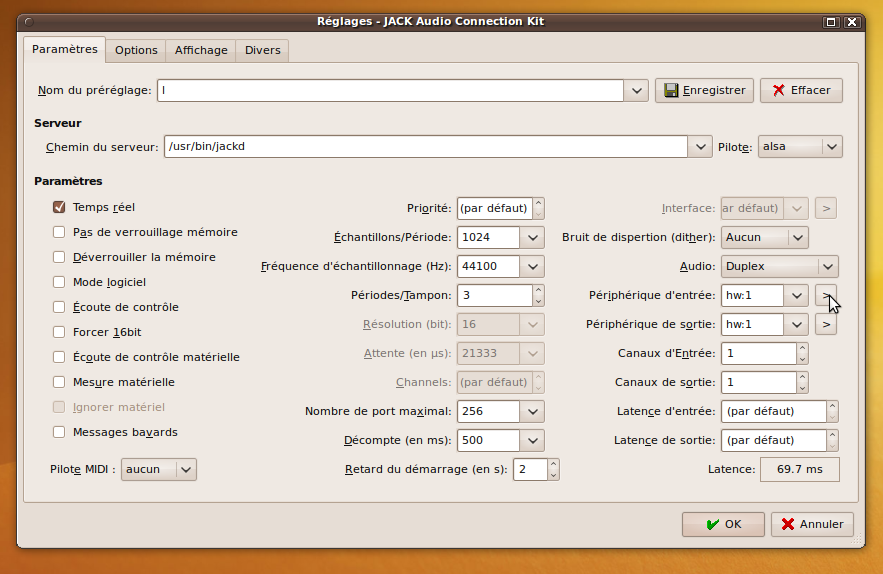
Task: Click the Effacer delete button
Action: (800, 91)
